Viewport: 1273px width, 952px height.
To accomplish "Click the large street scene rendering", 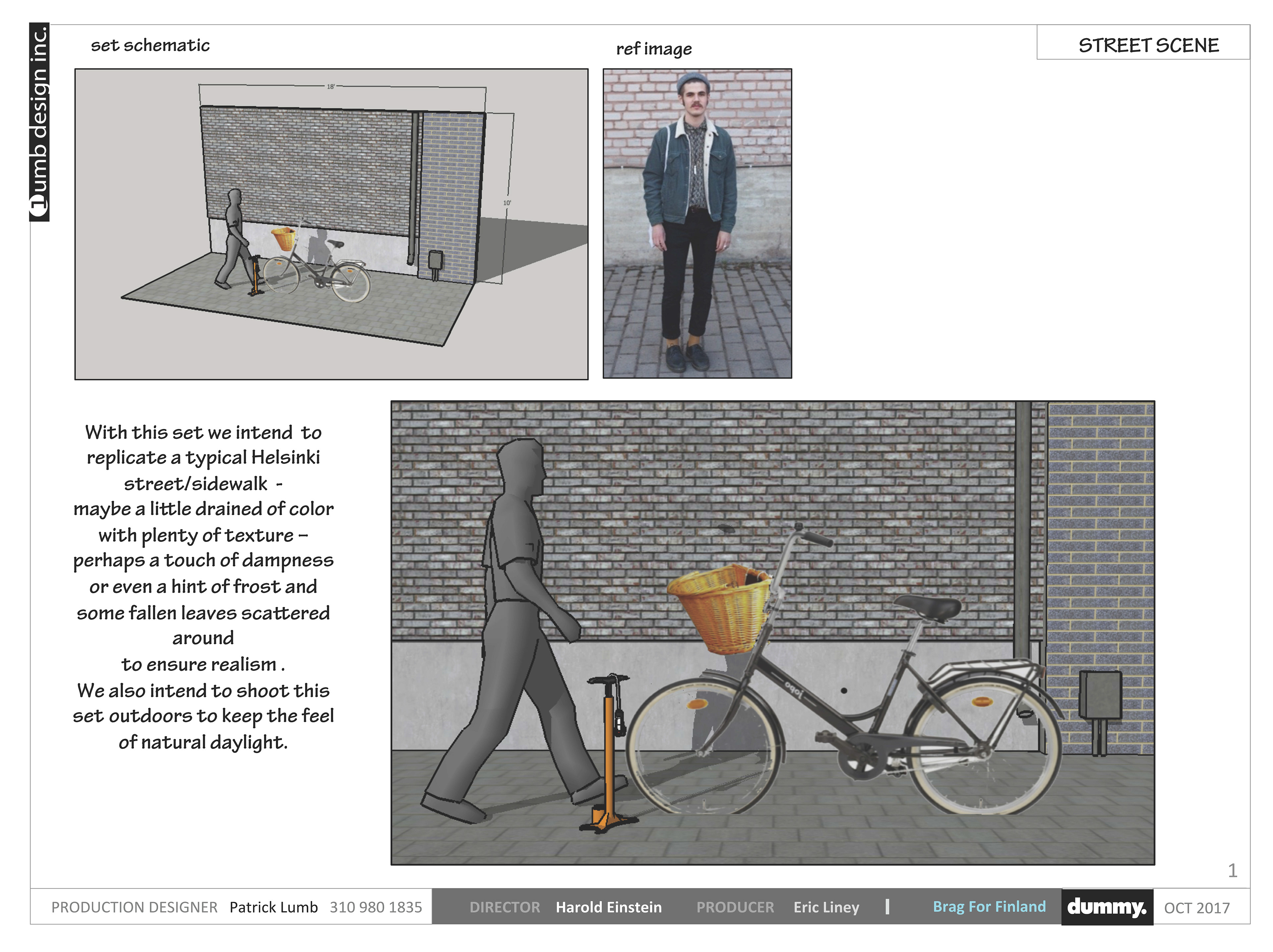I will [x=772, y=632].
